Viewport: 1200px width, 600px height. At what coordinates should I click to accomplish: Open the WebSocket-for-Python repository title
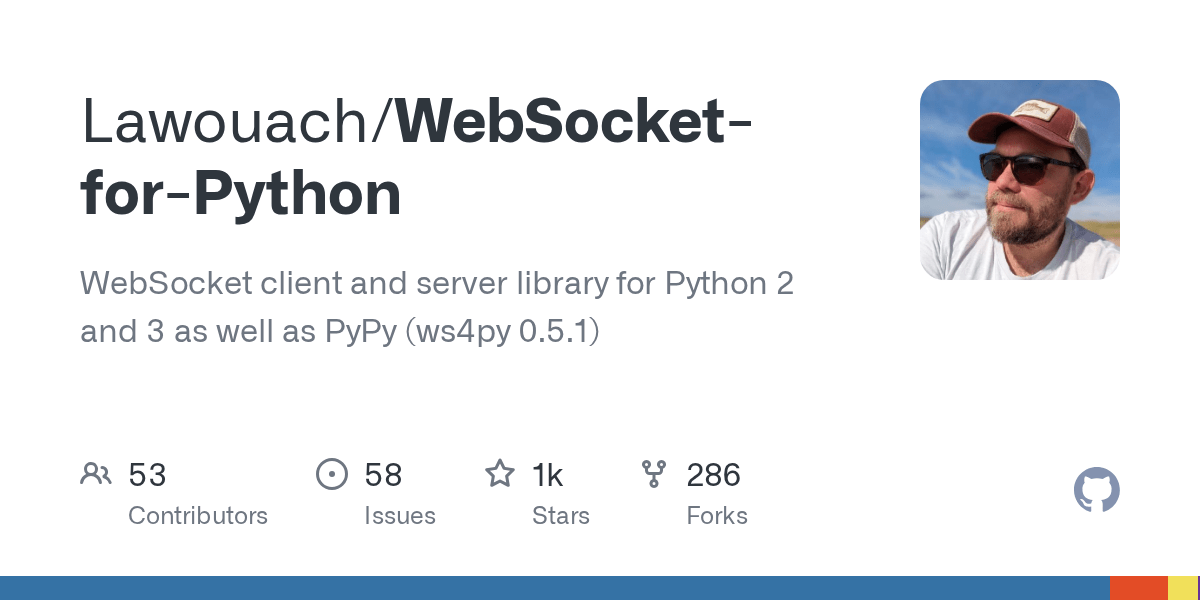point(417,158)
